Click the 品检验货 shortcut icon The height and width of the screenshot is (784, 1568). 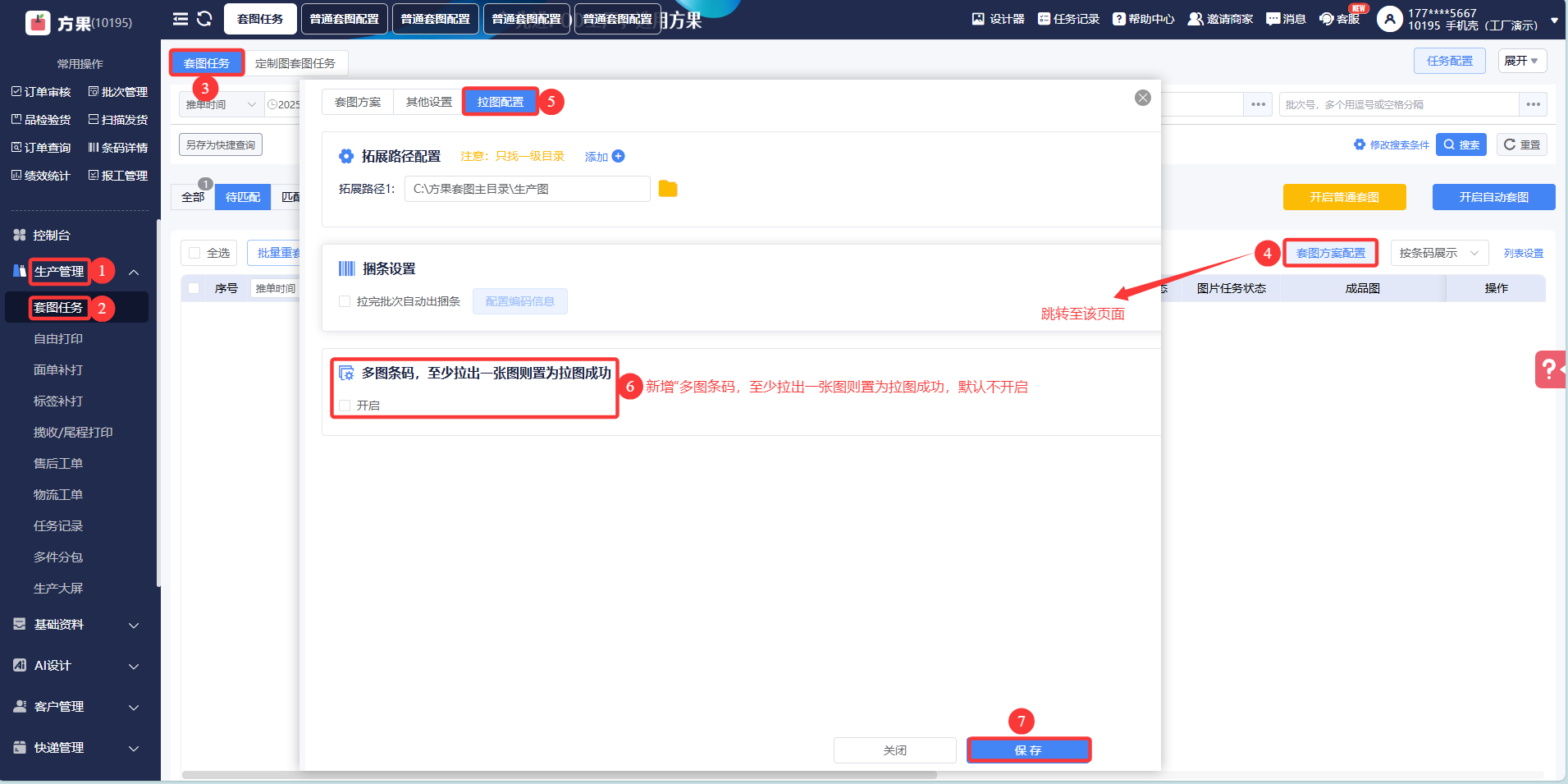pyautogui.click(x=16, y=120)
